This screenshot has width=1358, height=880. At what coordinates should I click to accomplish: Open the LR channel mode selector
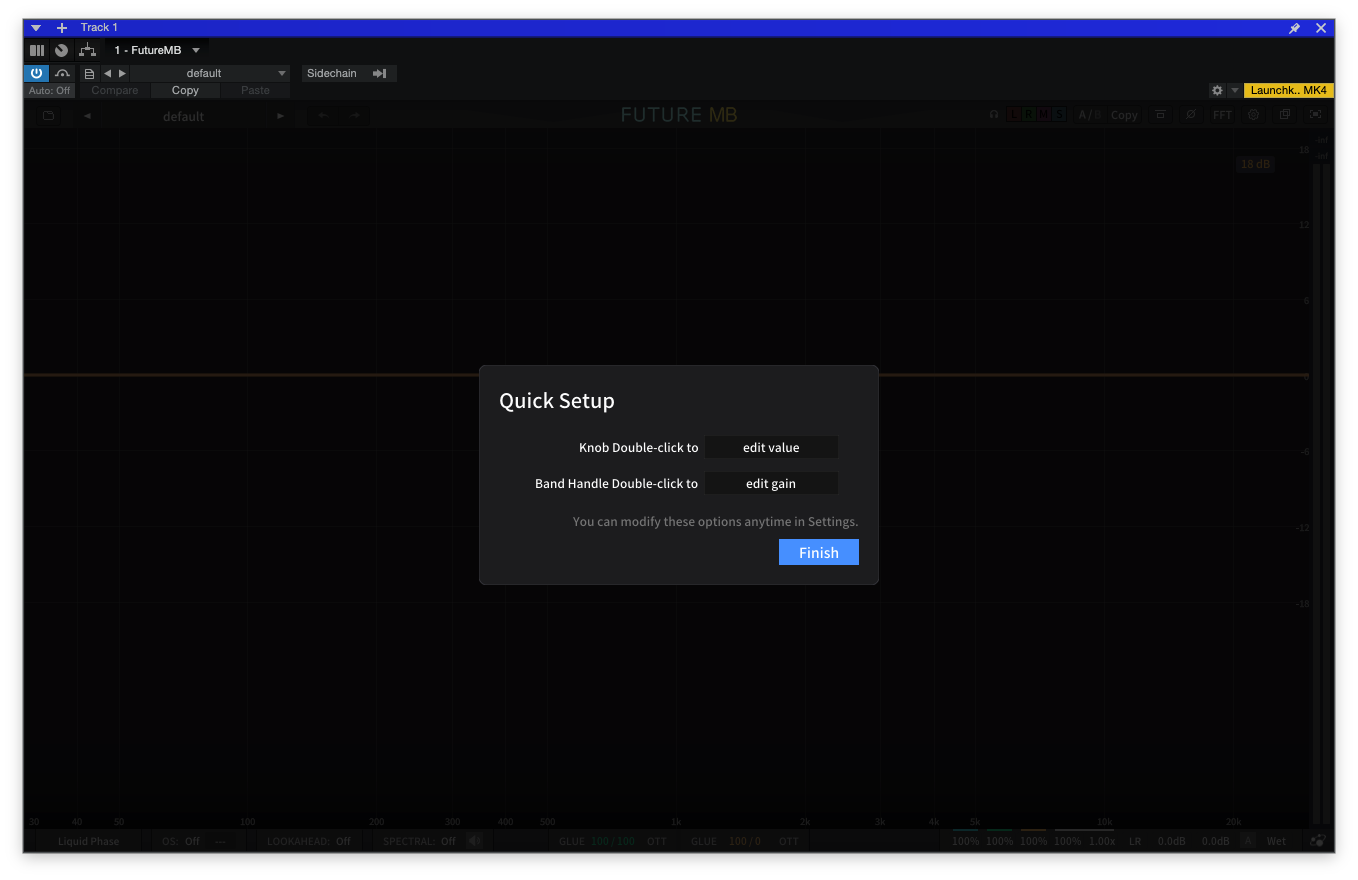[1135, 841]
